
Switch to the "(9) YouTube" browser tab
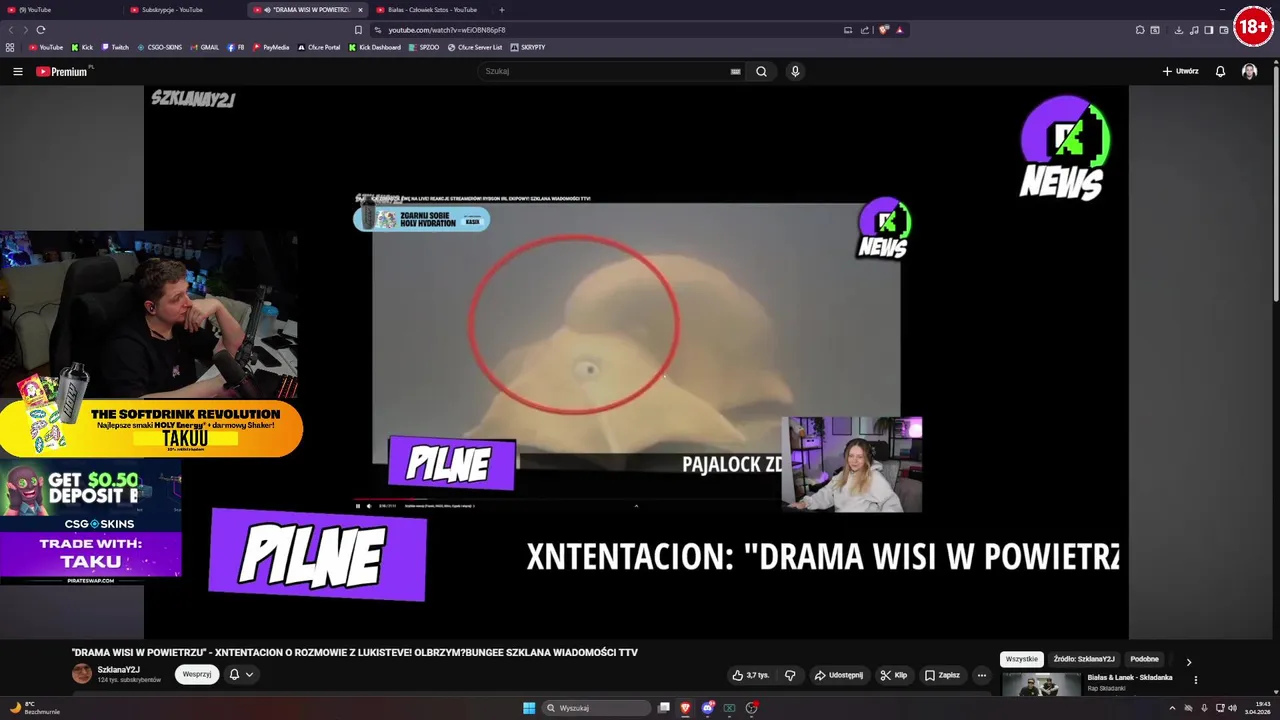click(60, 10)
